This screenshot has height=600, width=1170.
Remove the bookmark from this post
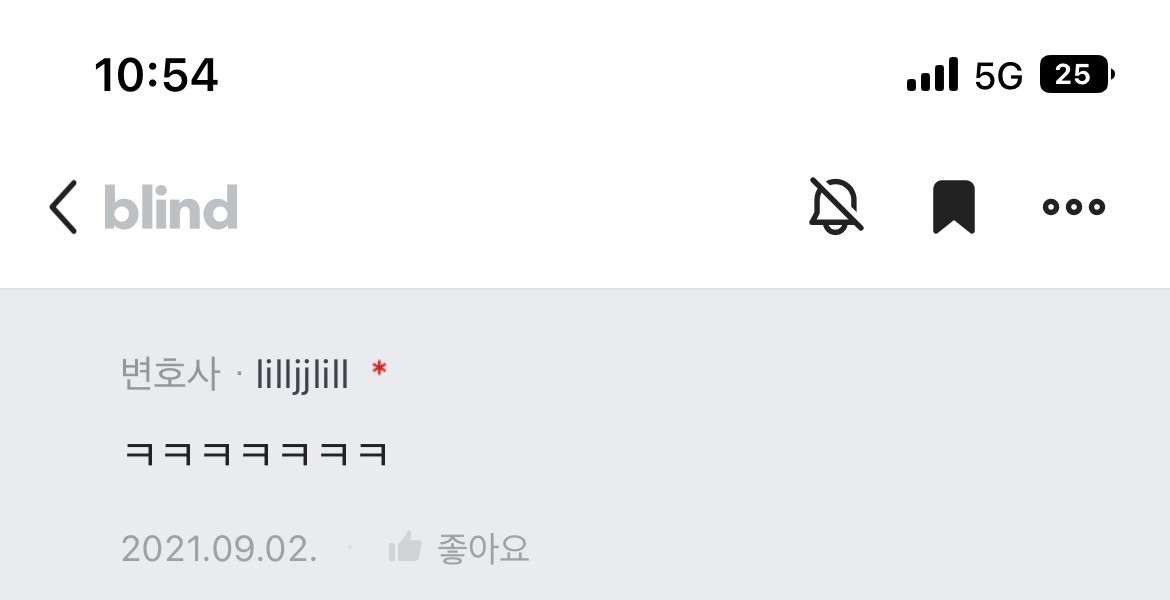click(954, 207)
